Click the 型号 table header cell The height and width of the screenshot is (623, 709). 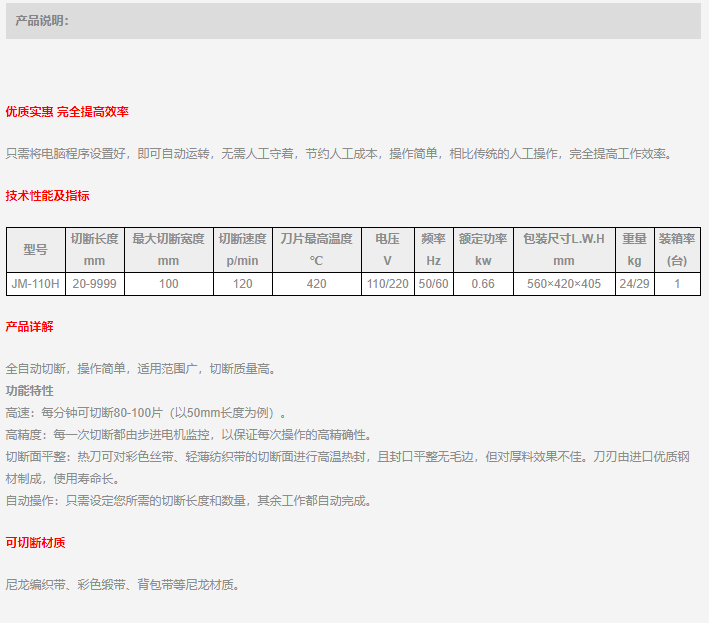pos(35,250)
